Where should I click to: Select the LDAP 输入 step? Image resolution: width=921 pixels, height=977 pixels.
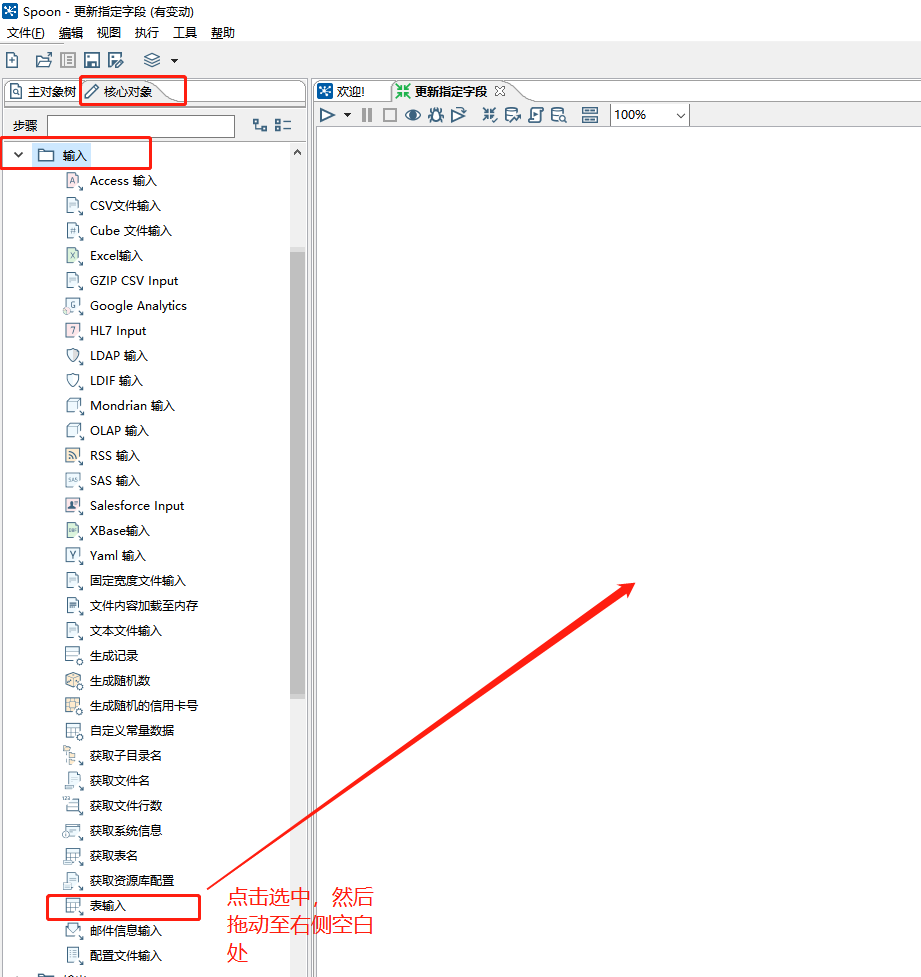point(107,356)
